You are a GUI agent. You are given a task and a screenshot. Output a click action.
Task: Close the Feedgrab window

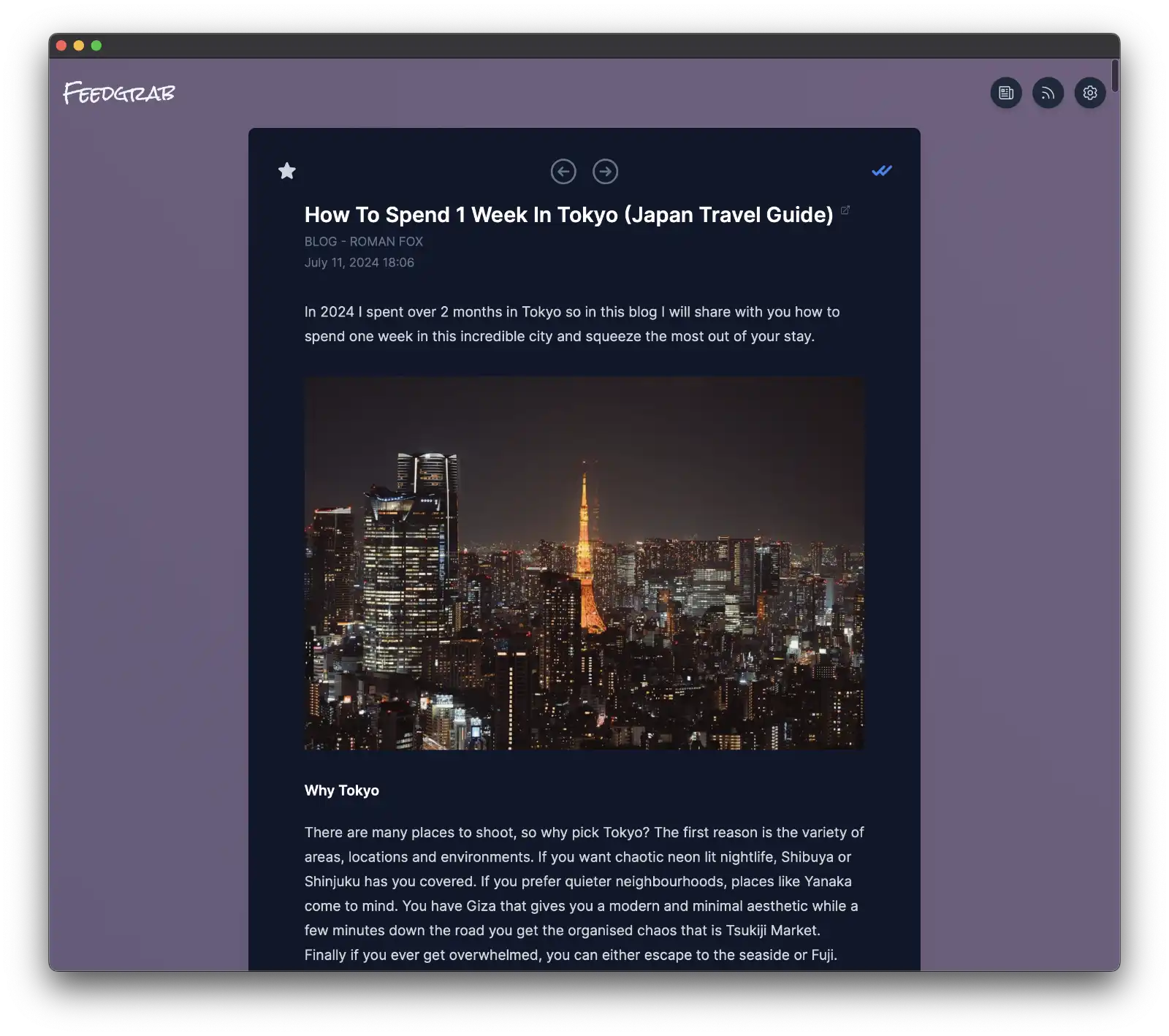tap(61, 45)
